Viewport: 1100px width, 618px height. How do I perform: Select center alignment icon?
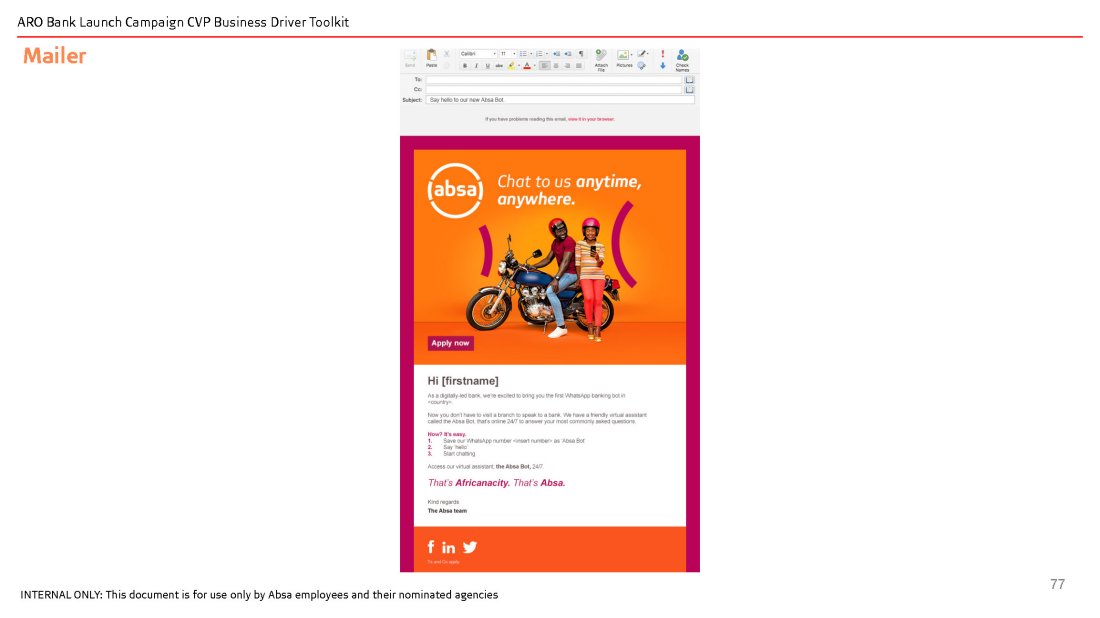point(556,66)
